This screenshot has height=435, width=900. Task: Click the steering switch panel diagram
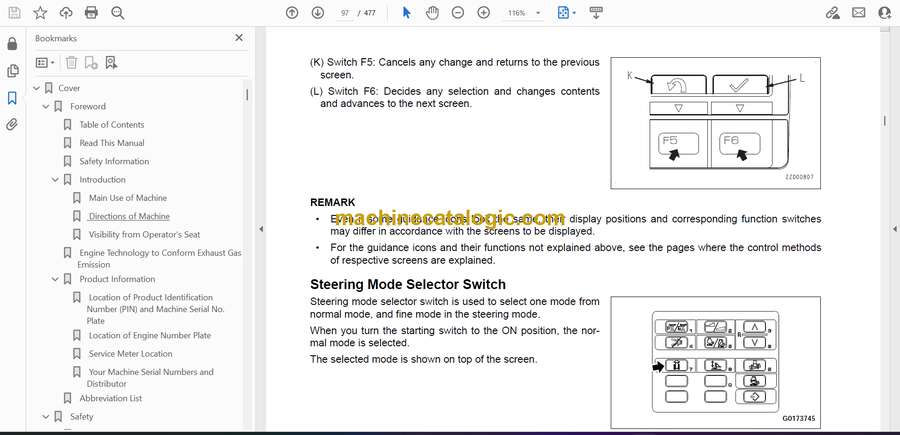715,362
